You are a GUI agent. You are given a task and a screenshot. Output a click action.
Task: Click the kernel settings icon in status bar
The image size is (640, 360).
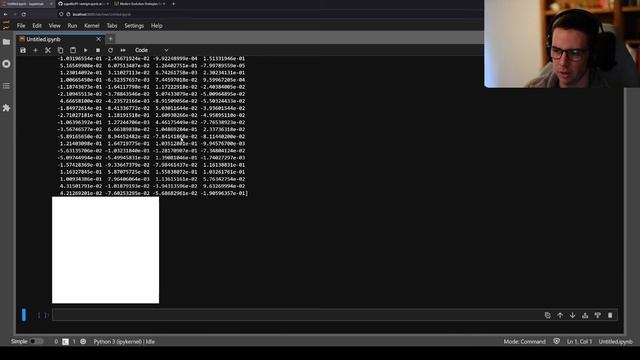83,341
